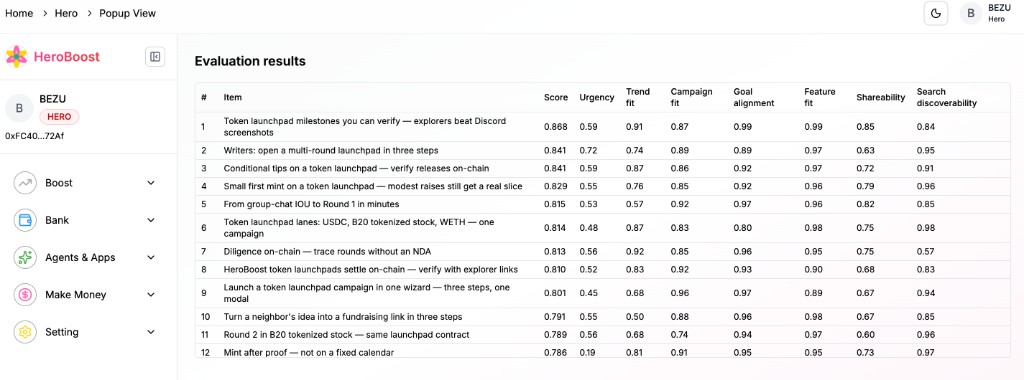Click the HERO badge

59,117
